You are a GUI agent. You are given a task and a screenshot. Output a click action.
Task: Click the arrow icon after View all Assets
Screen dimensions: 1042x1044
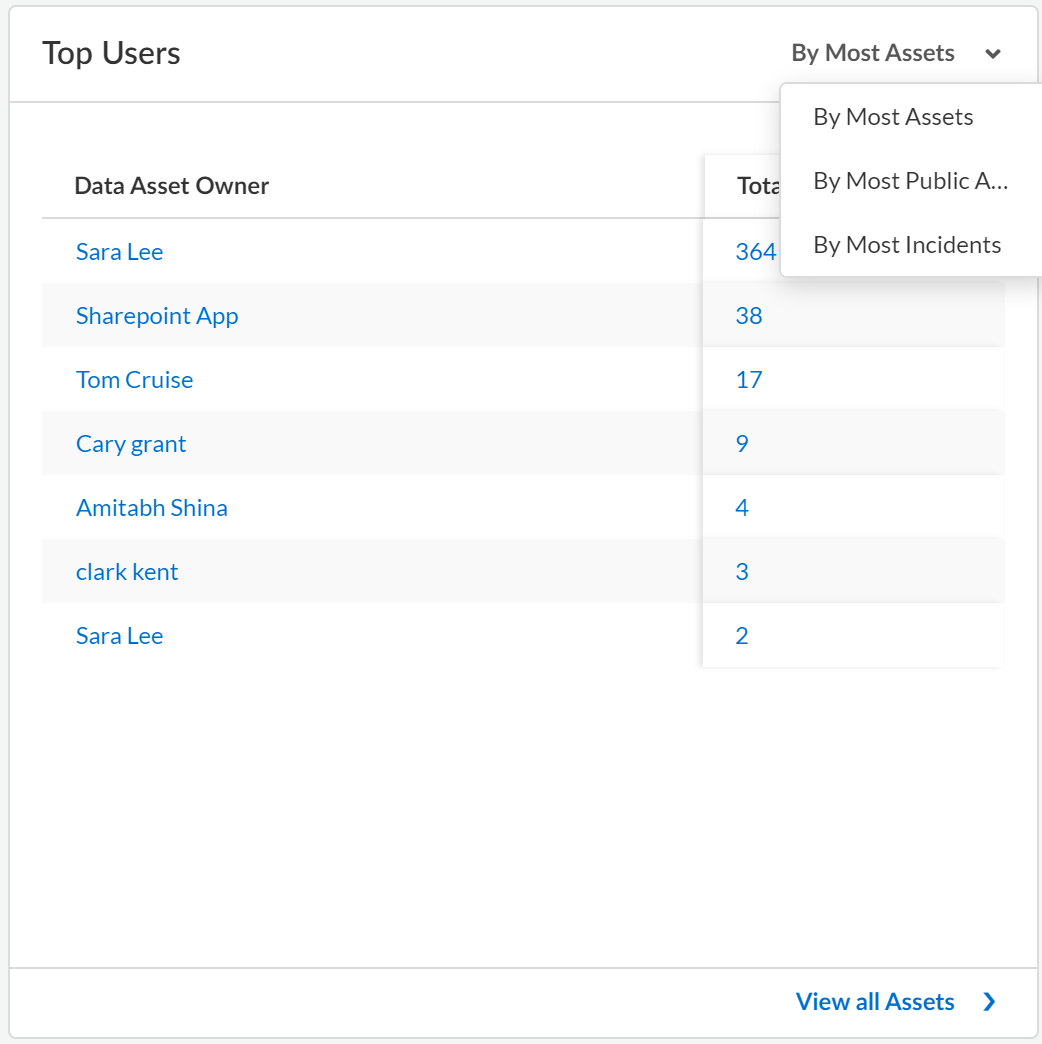989,1002
